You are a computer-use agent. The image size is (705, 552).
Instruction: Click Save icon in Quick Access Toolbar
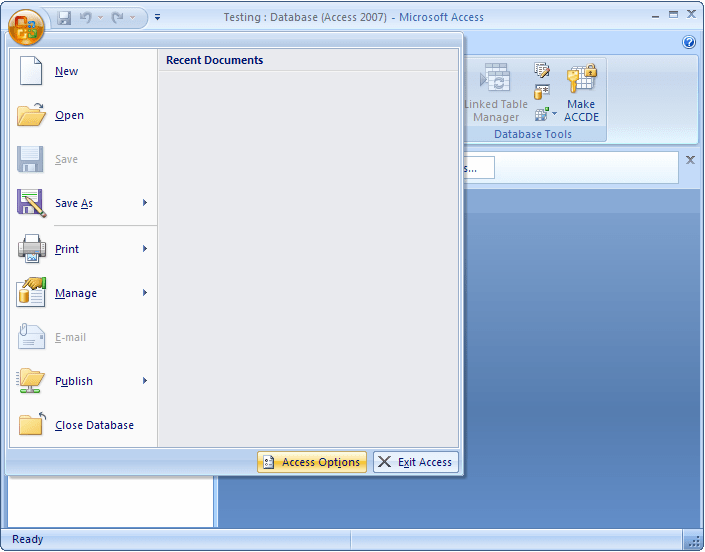(64, 18)
